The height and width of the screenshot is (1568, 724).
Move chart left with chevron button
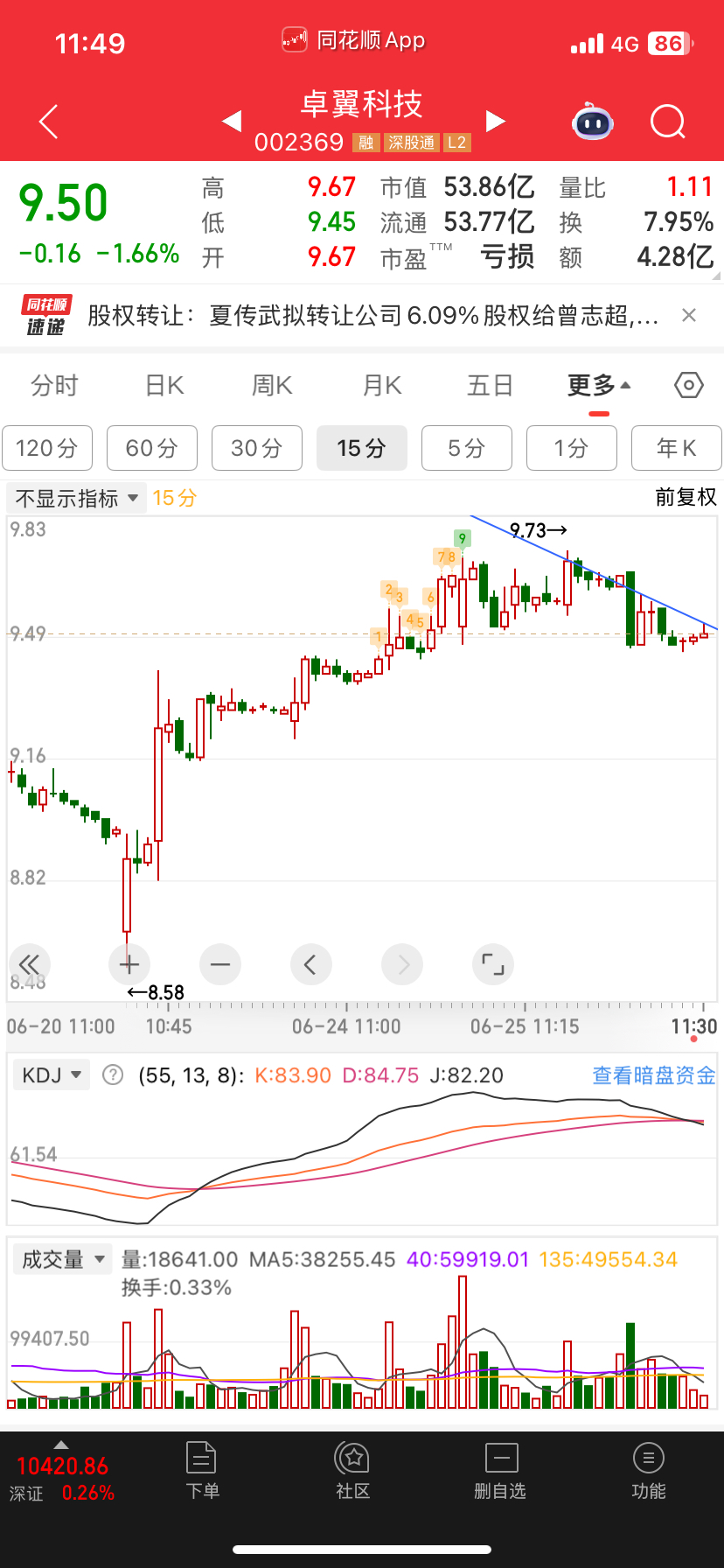(x=310, y=964)
